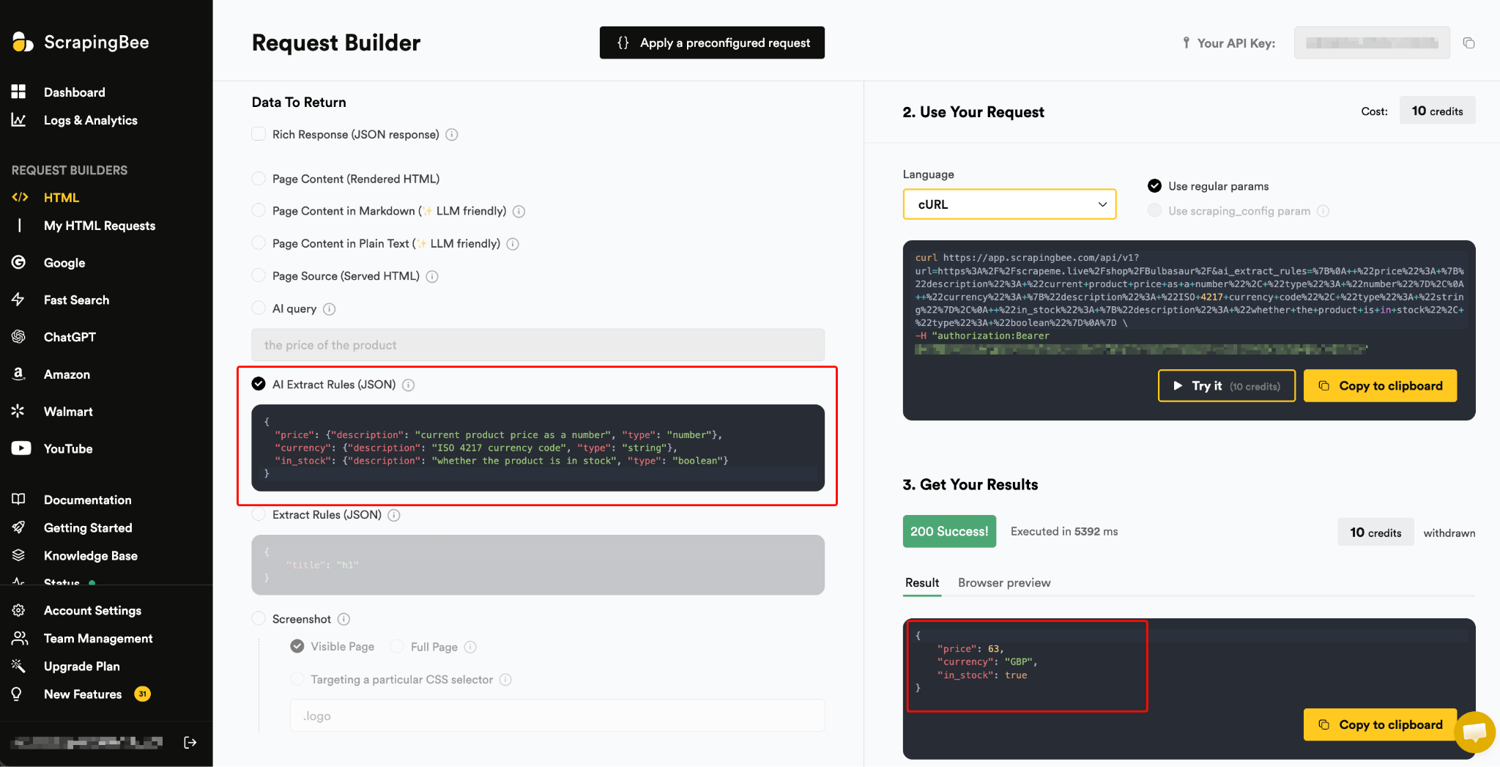Select Page Content (Rendered HTML) option
This screenshot has height=767, width=1500.
[x=259, y=179]
